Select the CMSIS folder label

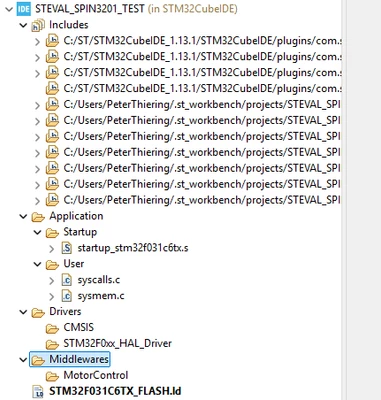click(79, 327)
